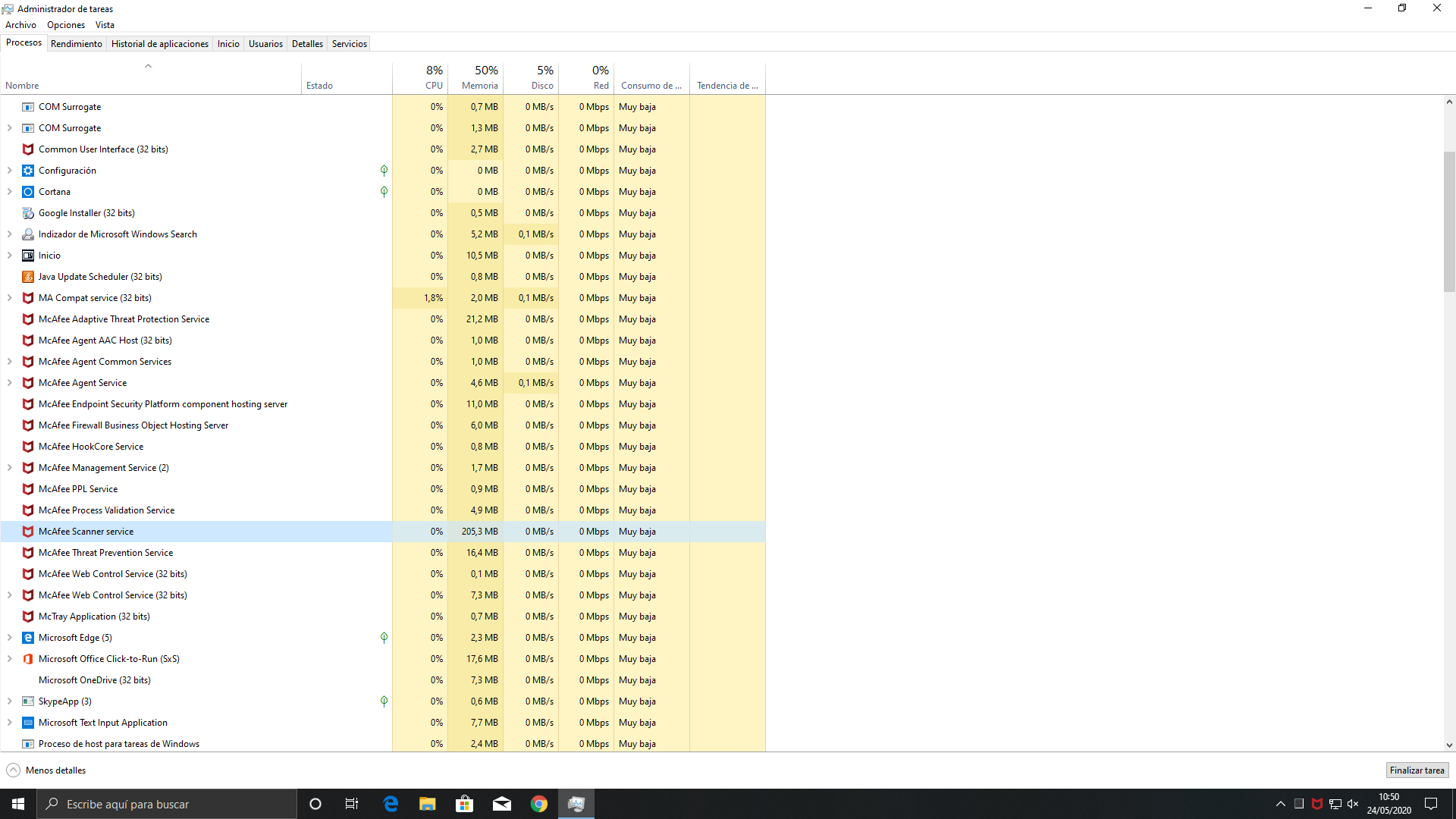This screenshot has height=819, width=1456.
Task: Click Microsoft Edge process icon
Action: tap(28, 638)
